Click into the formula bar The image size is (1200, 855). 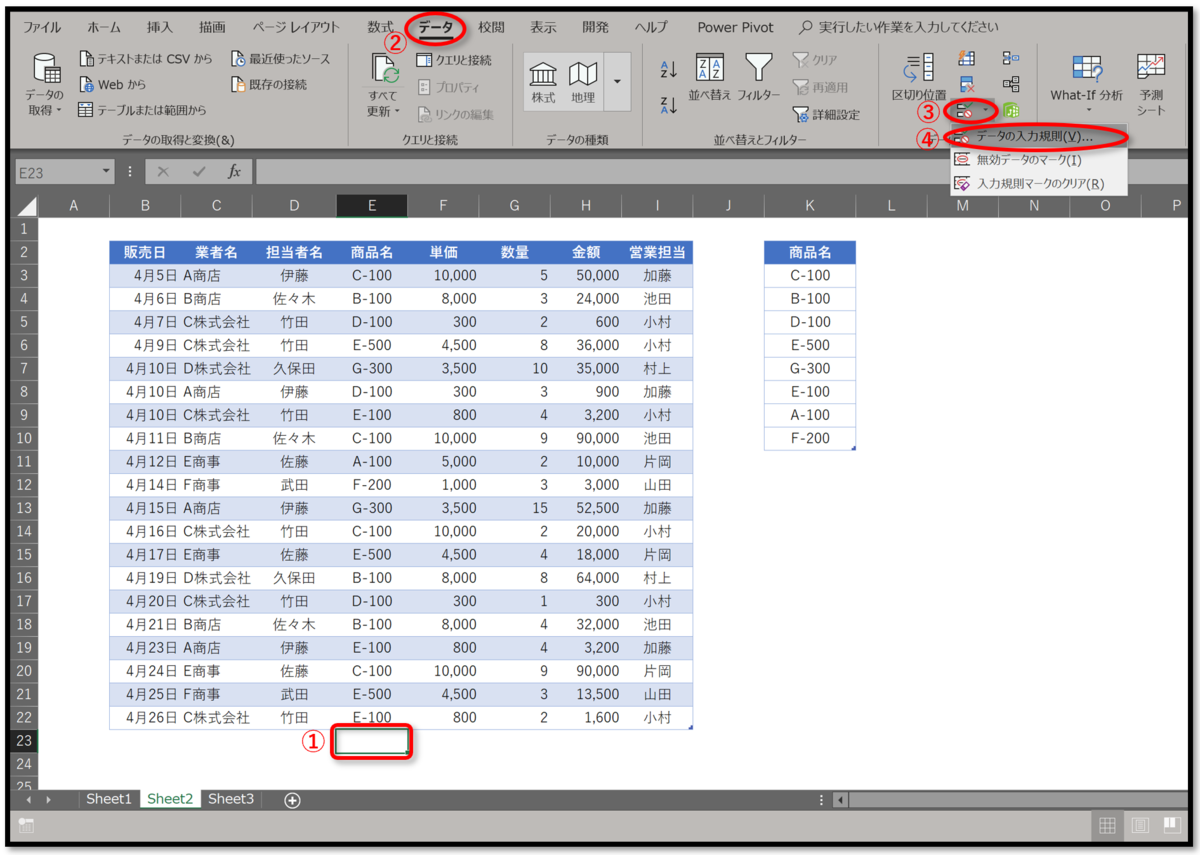click(x=722, y=172)
